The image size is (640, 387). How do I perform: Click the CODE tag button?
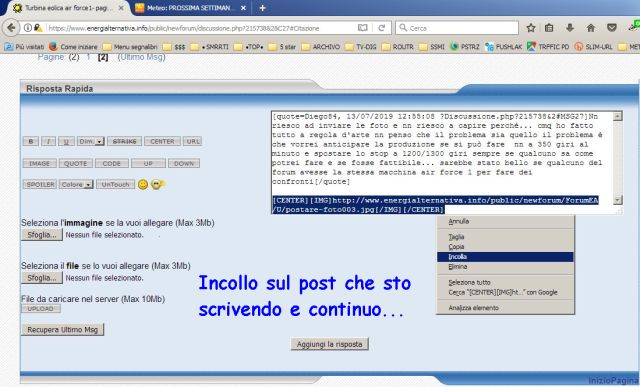(x=112, y=163)
